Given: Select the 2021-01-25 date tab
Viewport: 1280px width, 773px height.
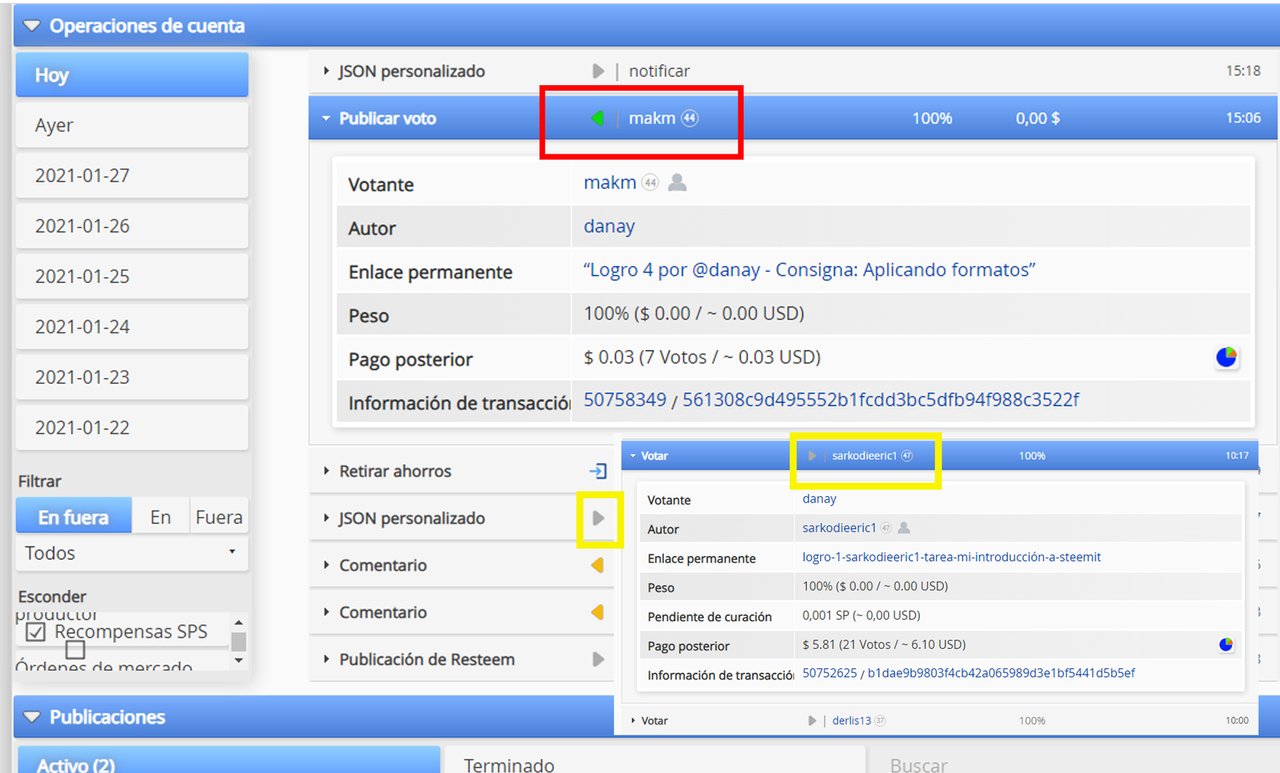Looking at the screenshot, I should pyautogui.click(x=132, y=276).
